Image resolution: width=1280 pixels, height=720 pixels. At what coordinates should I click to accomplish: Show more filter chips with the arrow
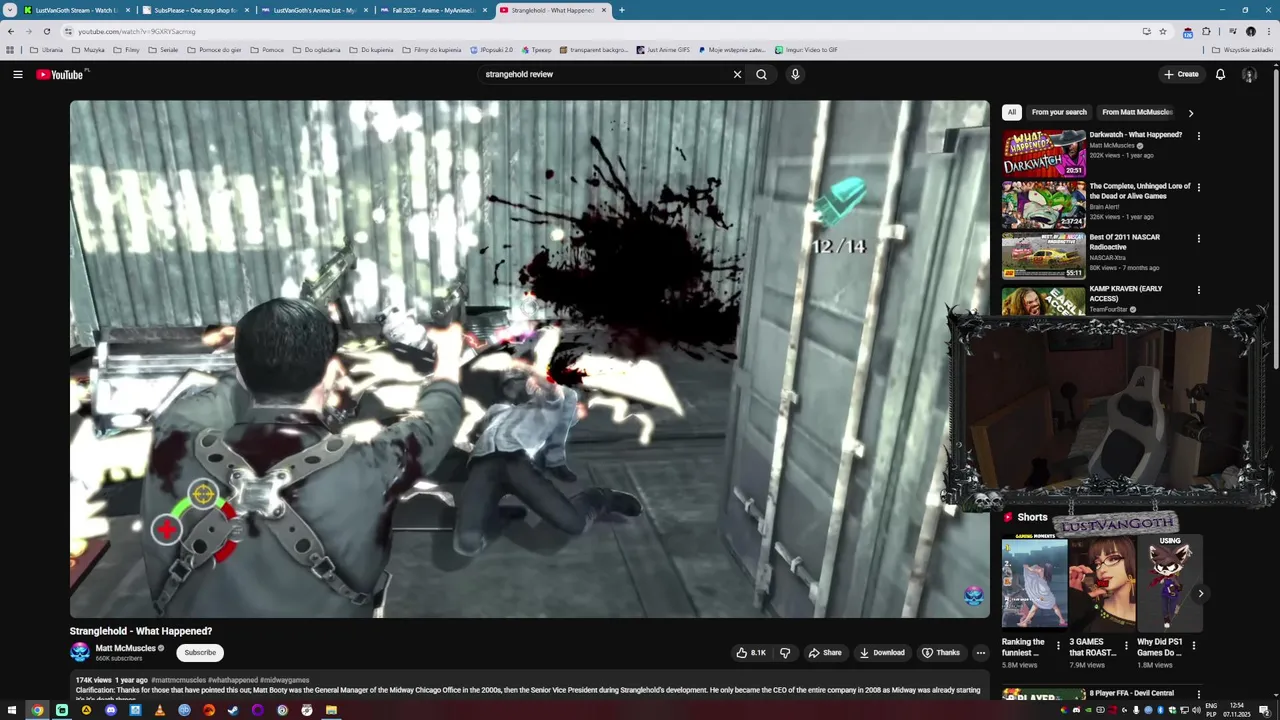pos(1190,113)
